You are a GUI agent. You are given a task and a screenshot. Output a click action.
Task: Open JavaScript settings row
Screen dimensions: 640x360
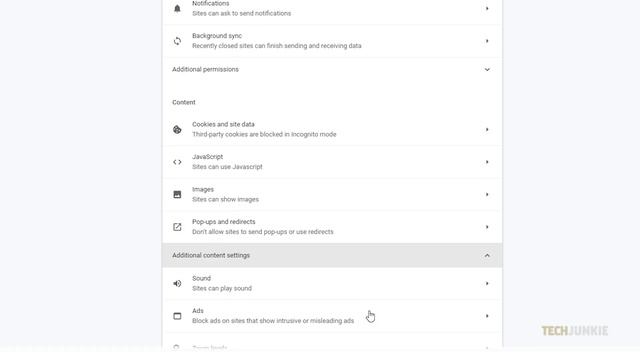[x=332, y=162]
